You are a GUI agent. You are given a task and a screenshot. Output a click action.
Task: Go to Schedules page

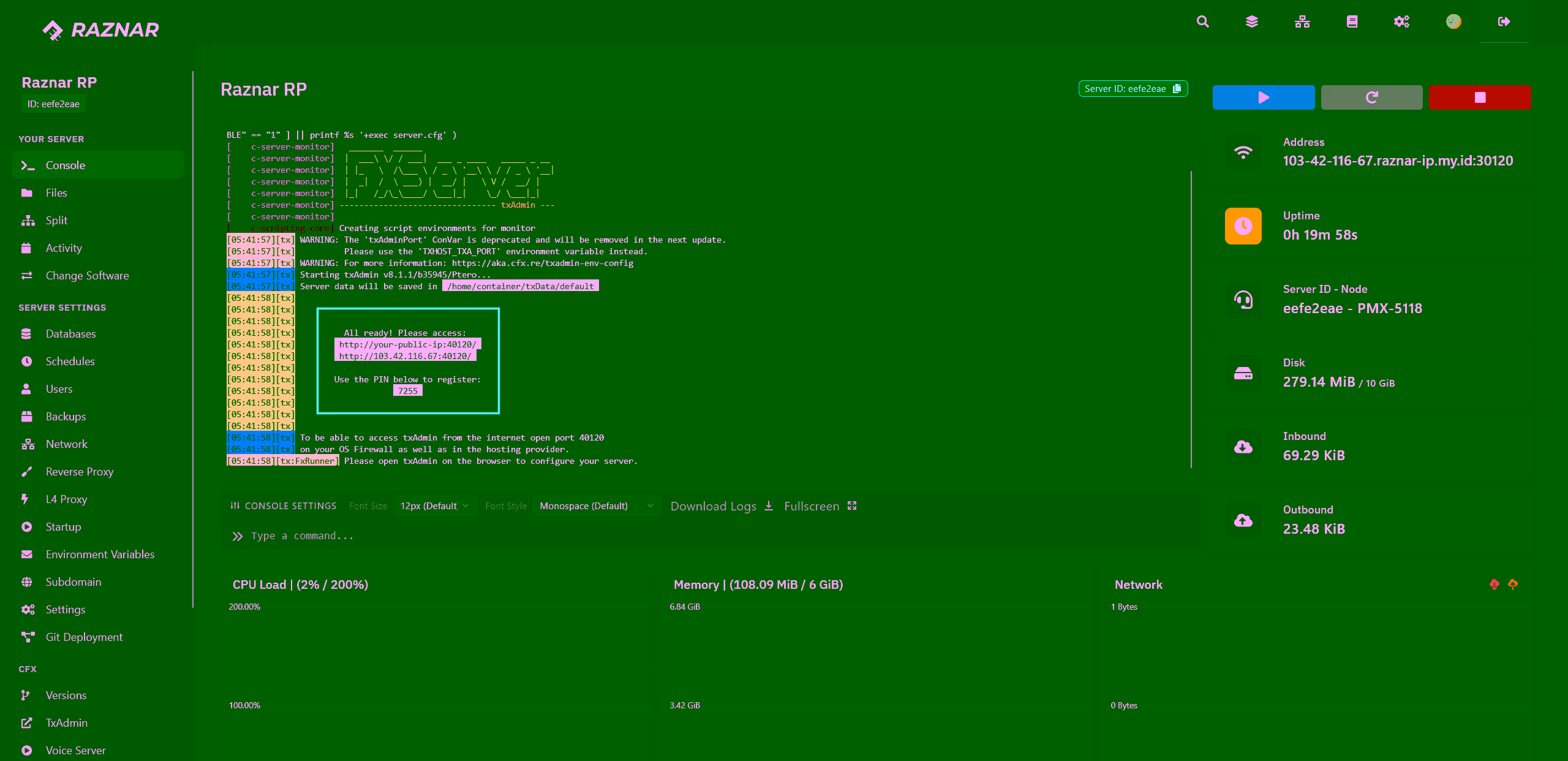(x=98, y=362)
